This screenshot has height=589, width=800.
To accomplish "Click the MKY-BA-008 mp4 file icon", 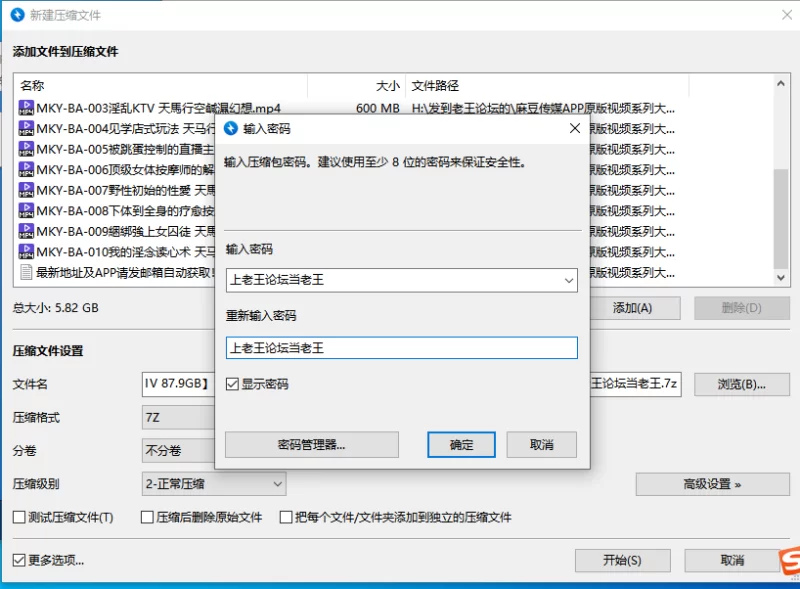I will coord(26,210).
